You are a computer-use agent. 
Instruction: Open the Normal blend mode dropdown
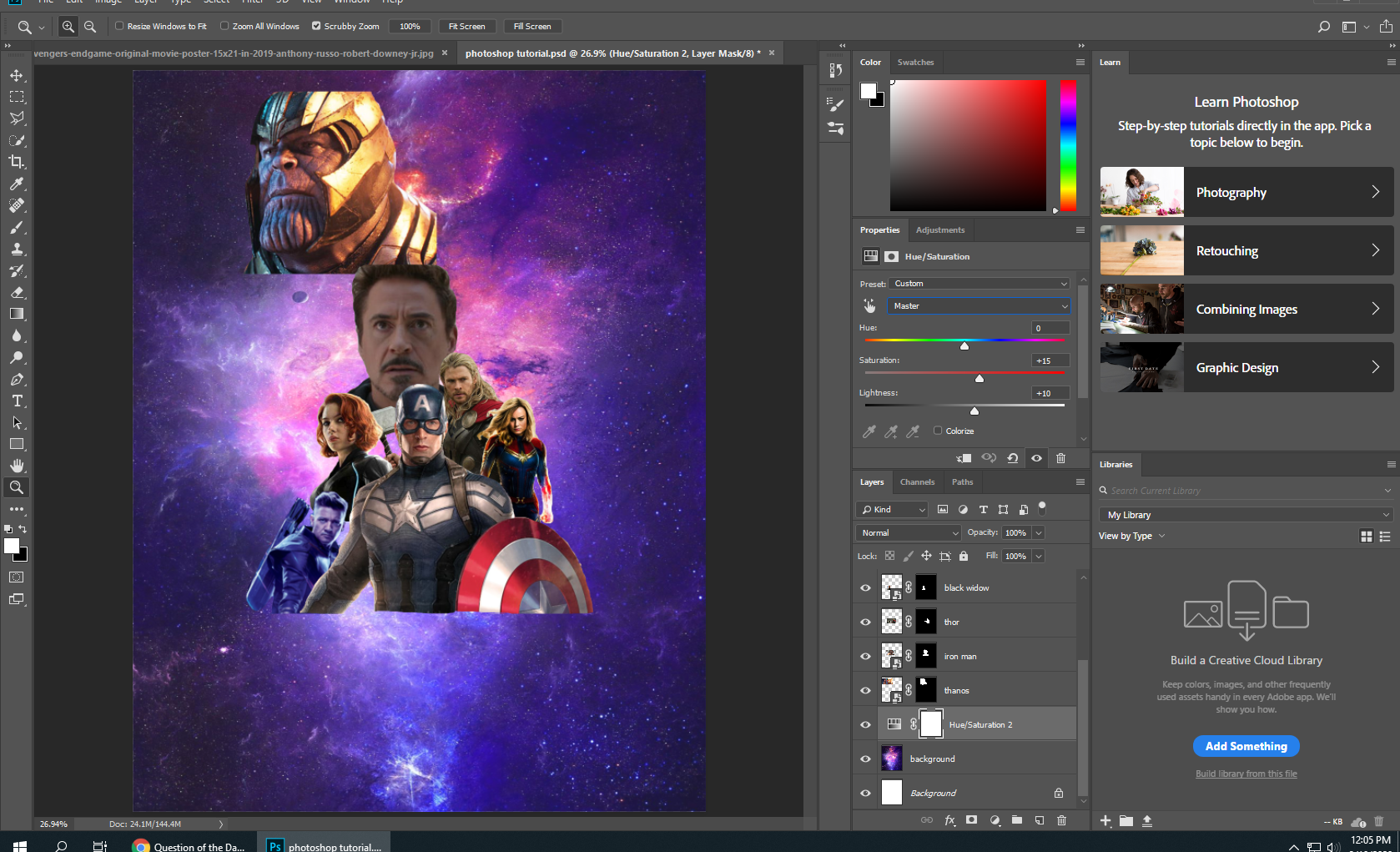909,532
